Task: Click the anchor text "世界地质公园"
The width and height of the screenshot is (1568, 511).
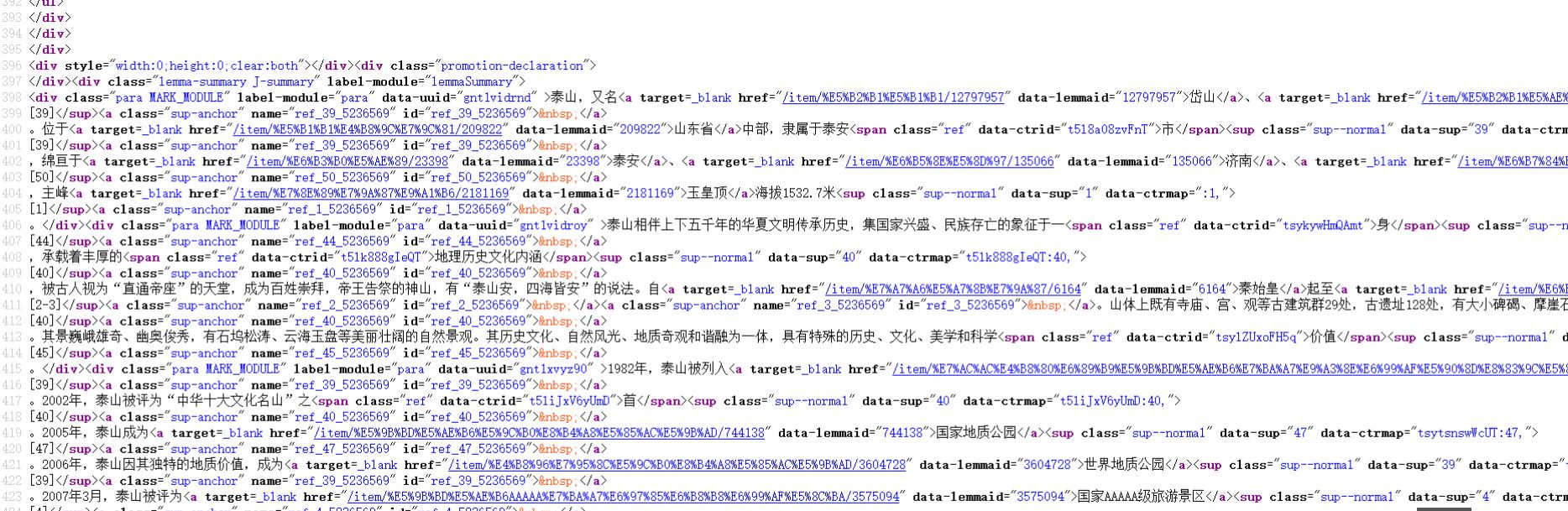Action: tap(1125, 465)
